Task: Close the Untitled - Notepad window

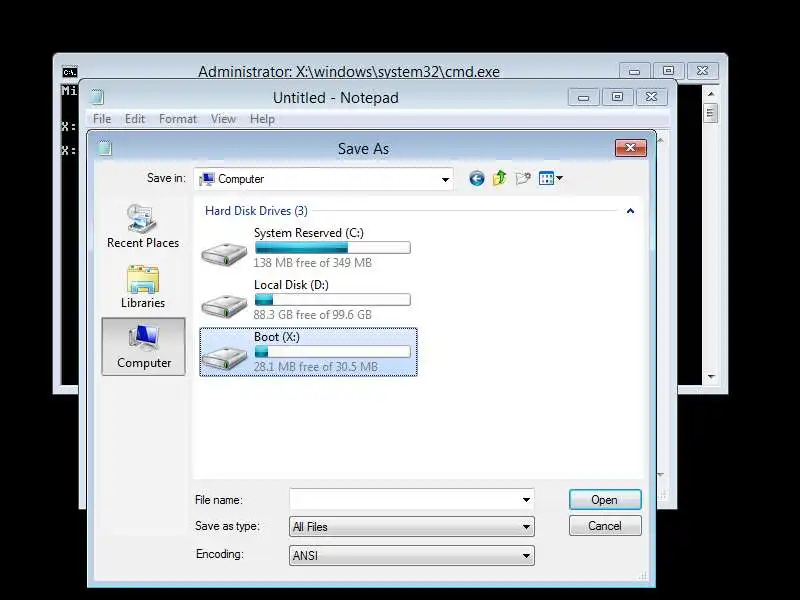Action: click(651, 97)
